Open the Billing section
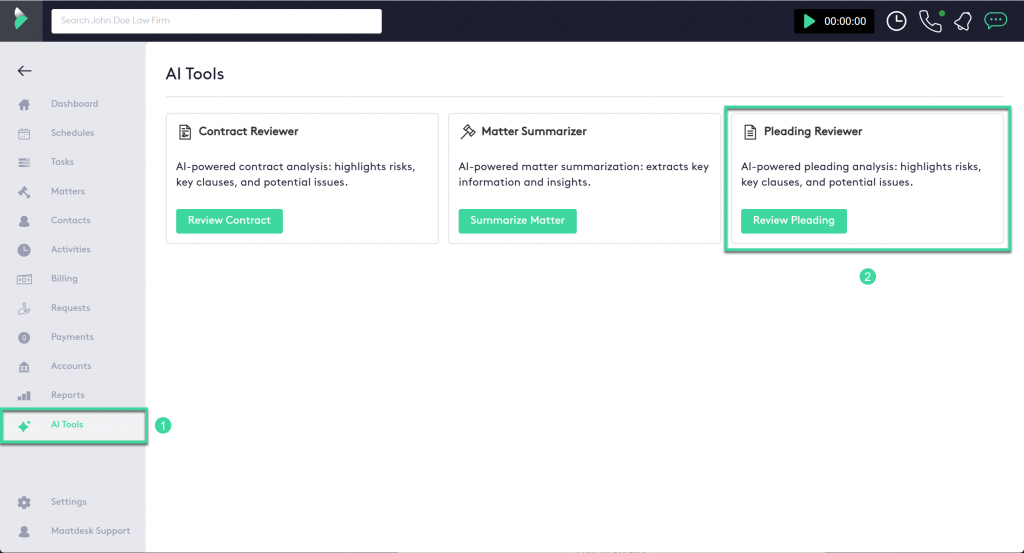The height and width of the screenshot is (553, 1024). 64,279
